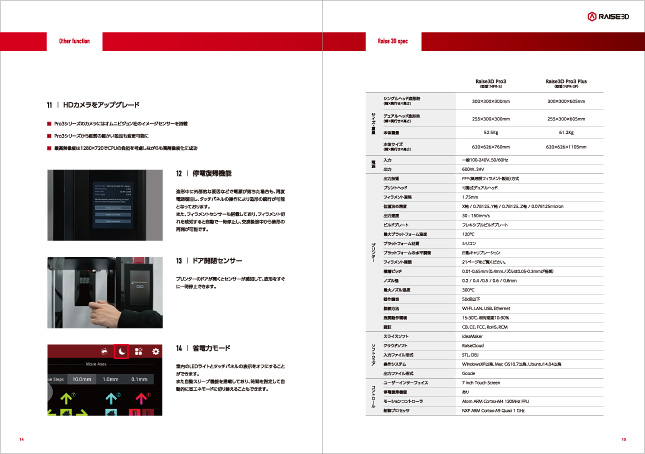Click the nozzle diameter values '0.2 / 0.4 / 0.5 / 0.6 / 0.8mm'
Screen dimensions: 645x454
click(489, 280)
